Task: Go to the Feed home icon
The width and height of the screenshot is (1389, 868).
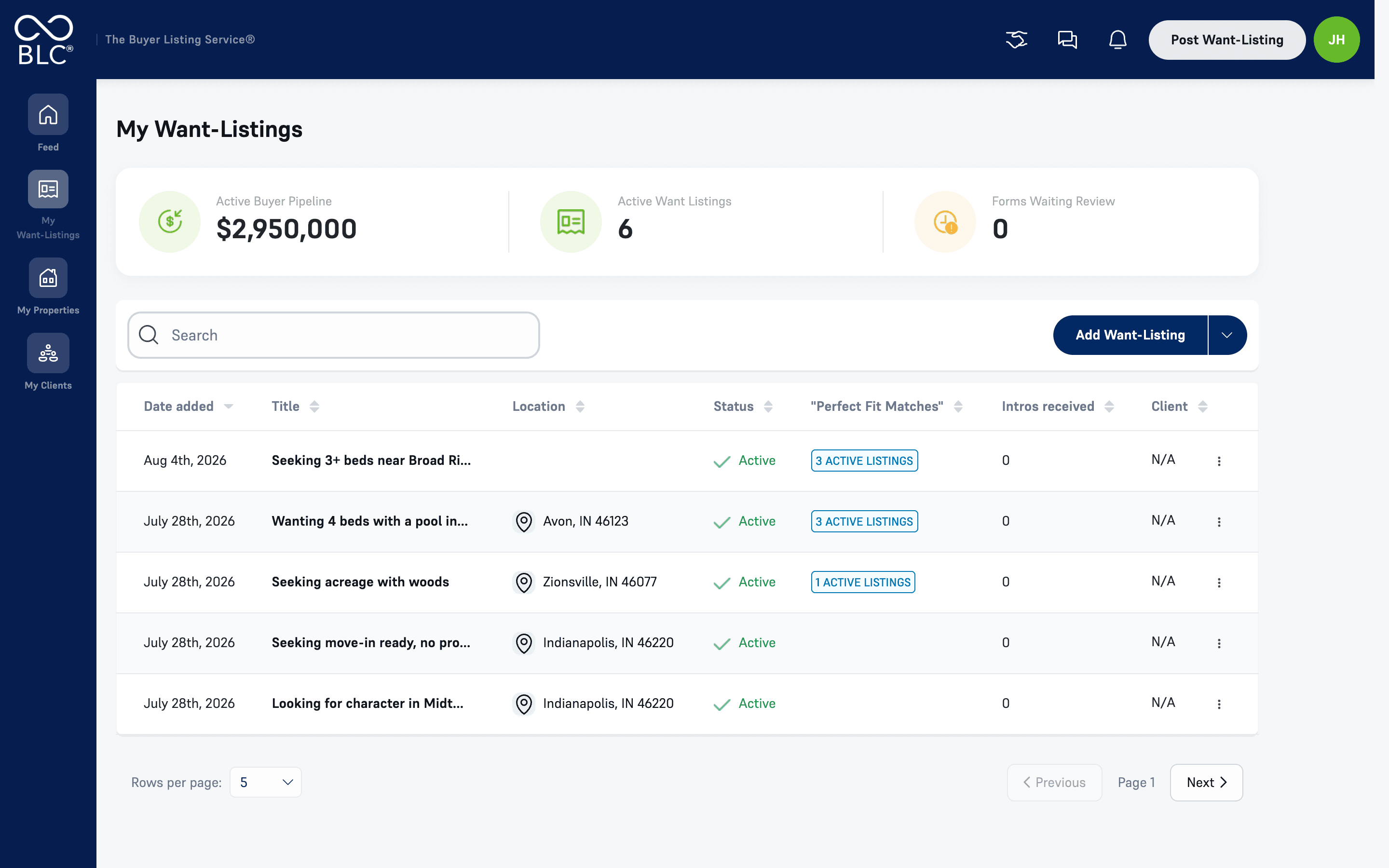Action: click(48, 114)
